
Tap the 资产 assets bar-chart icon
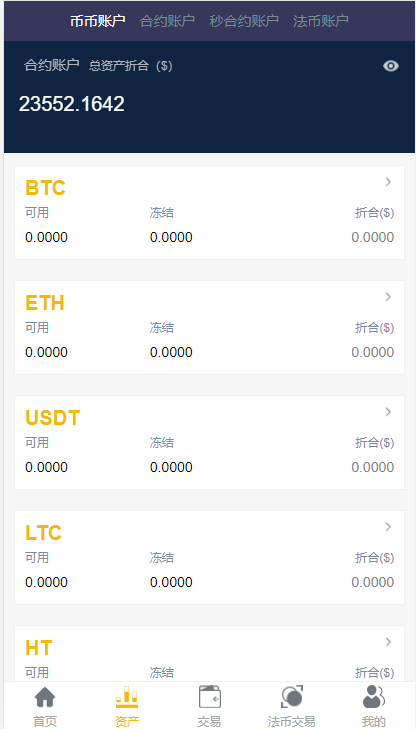tap(127, 697)
